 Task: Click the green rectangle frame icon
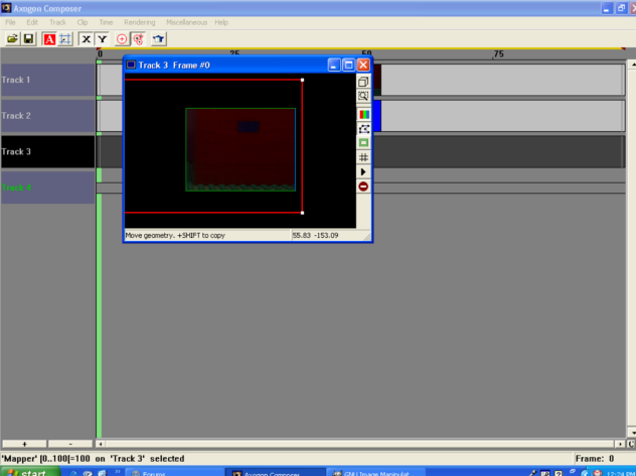[363, 143]
